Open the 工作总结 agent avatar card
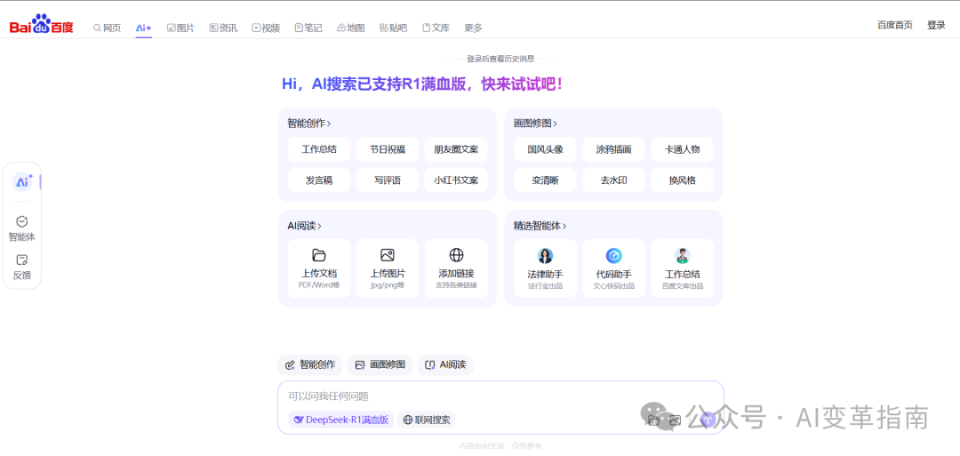Image resolution: width=960 pixels, height=456 pixels. click(x=682, y=268)
